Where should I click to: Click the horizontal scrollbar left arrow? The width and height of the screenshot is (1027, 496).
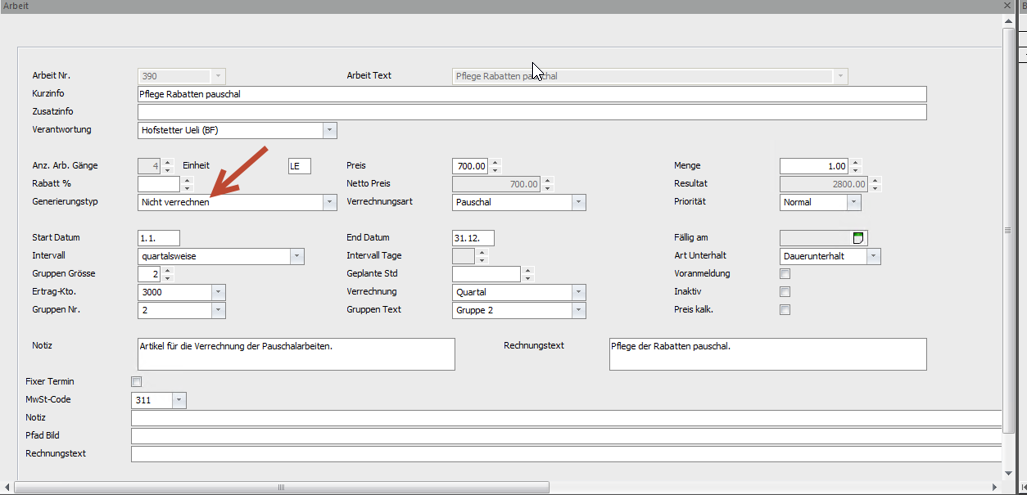point(7,487)
